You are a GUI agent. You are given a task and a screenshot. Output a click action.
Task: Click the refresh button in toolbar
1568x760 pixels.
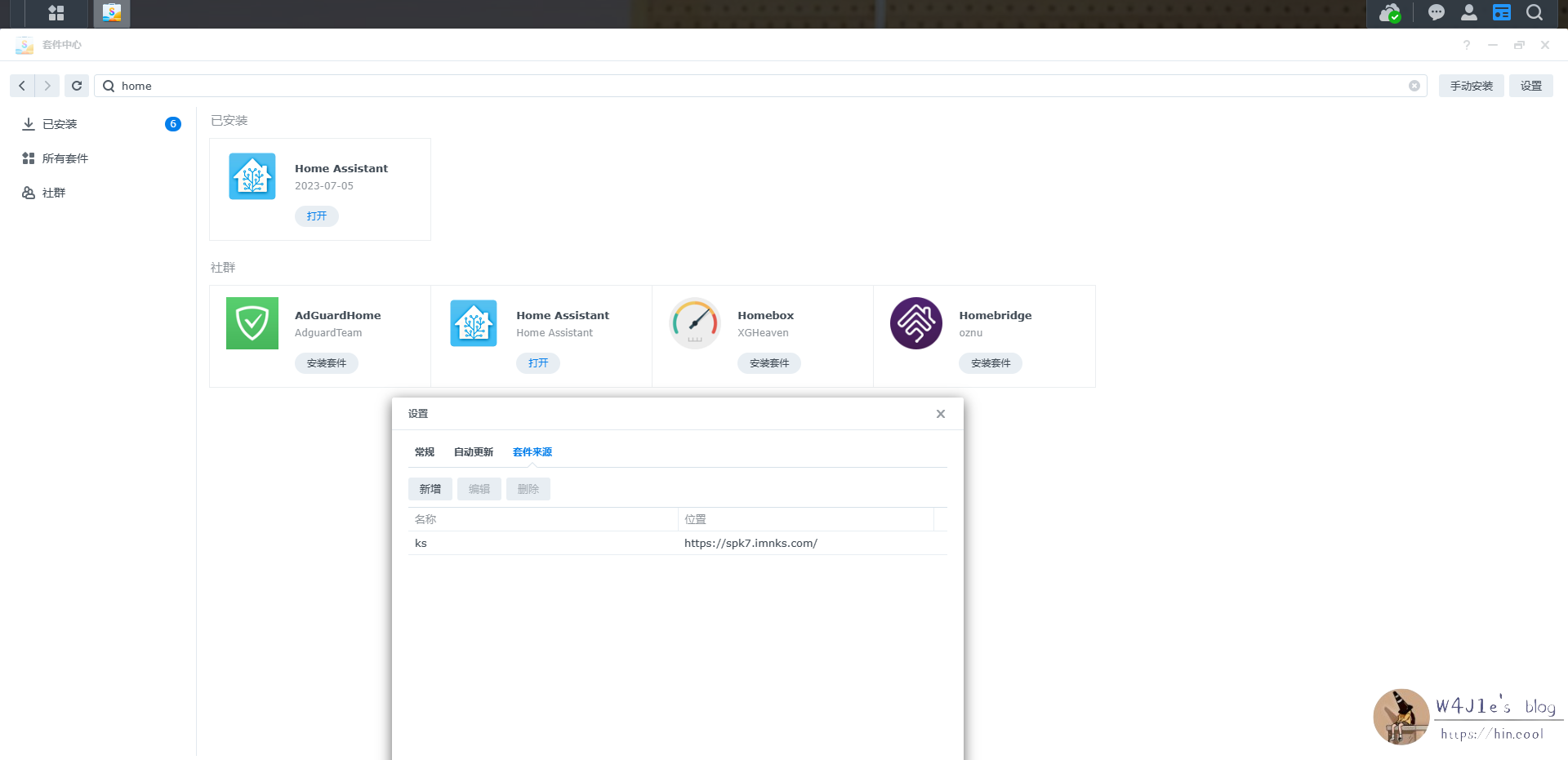click(x=77, y=86)
